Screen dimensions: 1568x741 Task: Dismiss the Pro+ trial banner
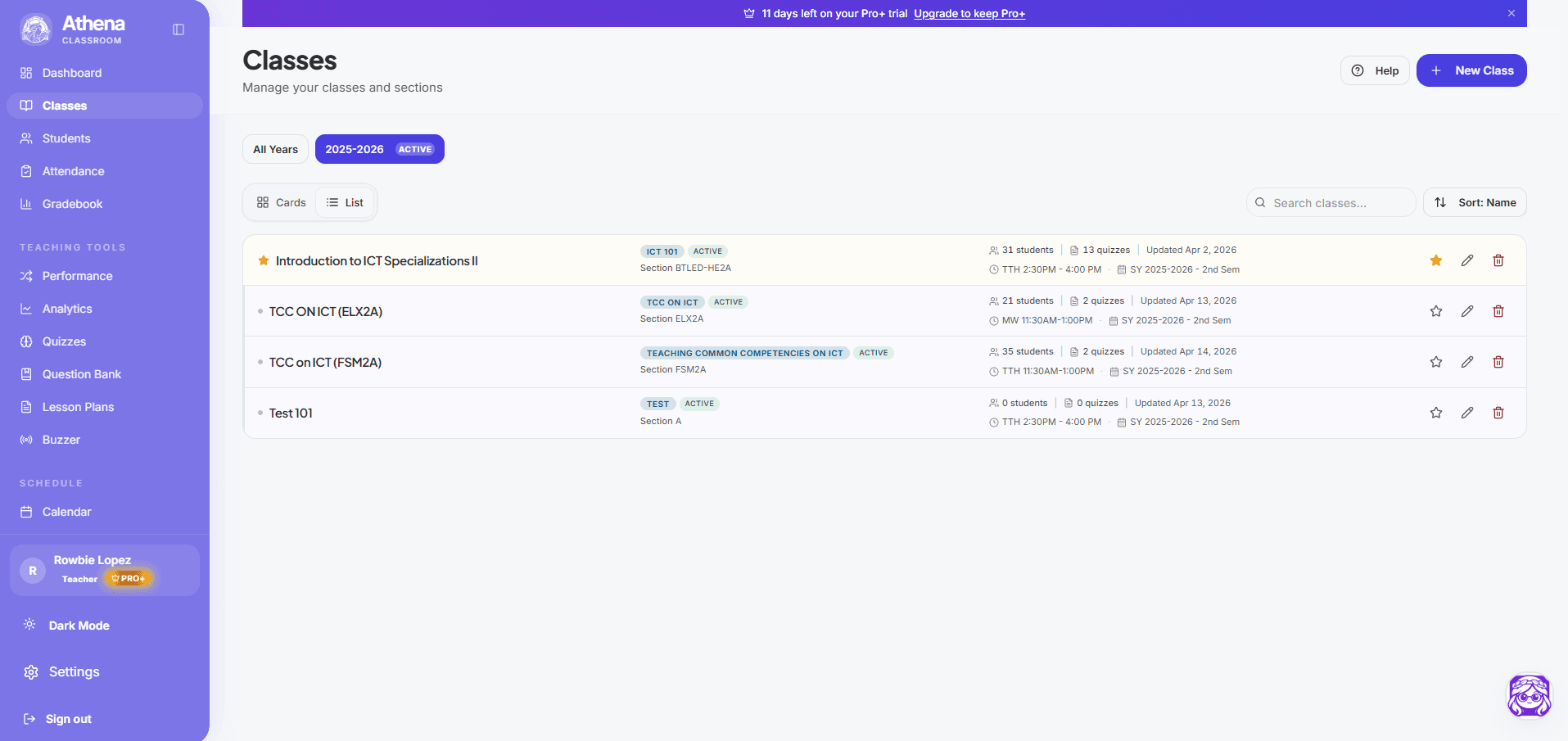point(1512,13)
